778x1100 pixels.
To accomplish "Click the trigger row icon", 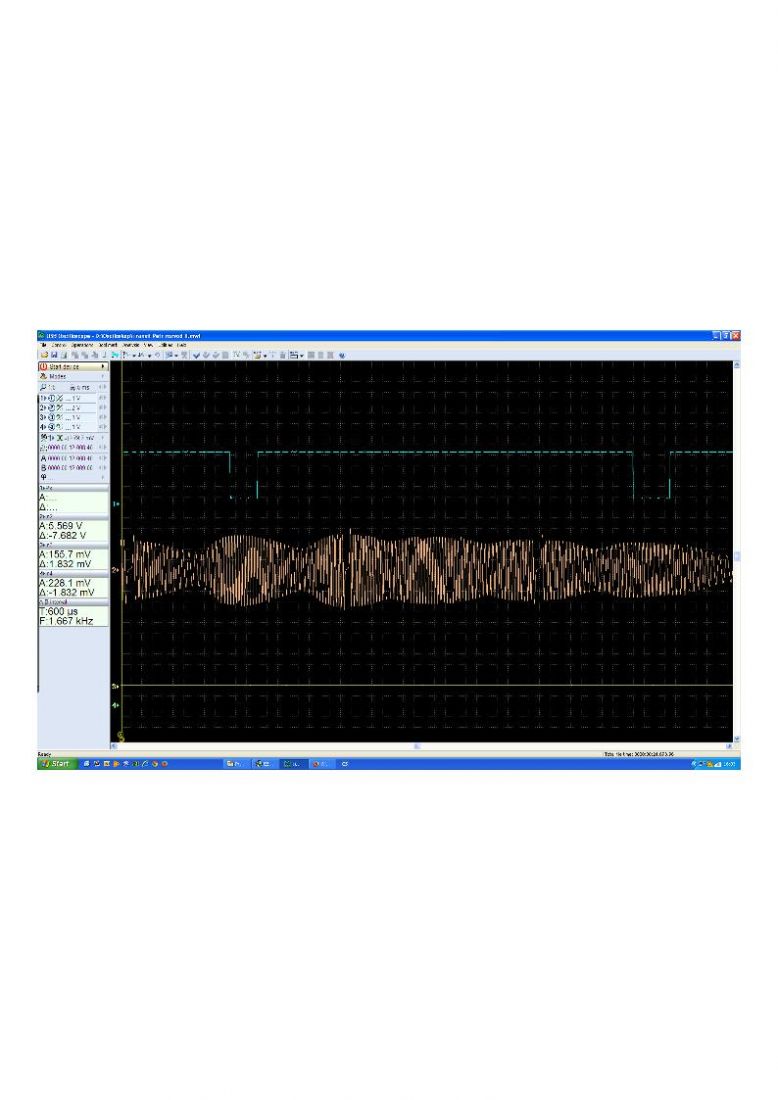I will point(44,437).
